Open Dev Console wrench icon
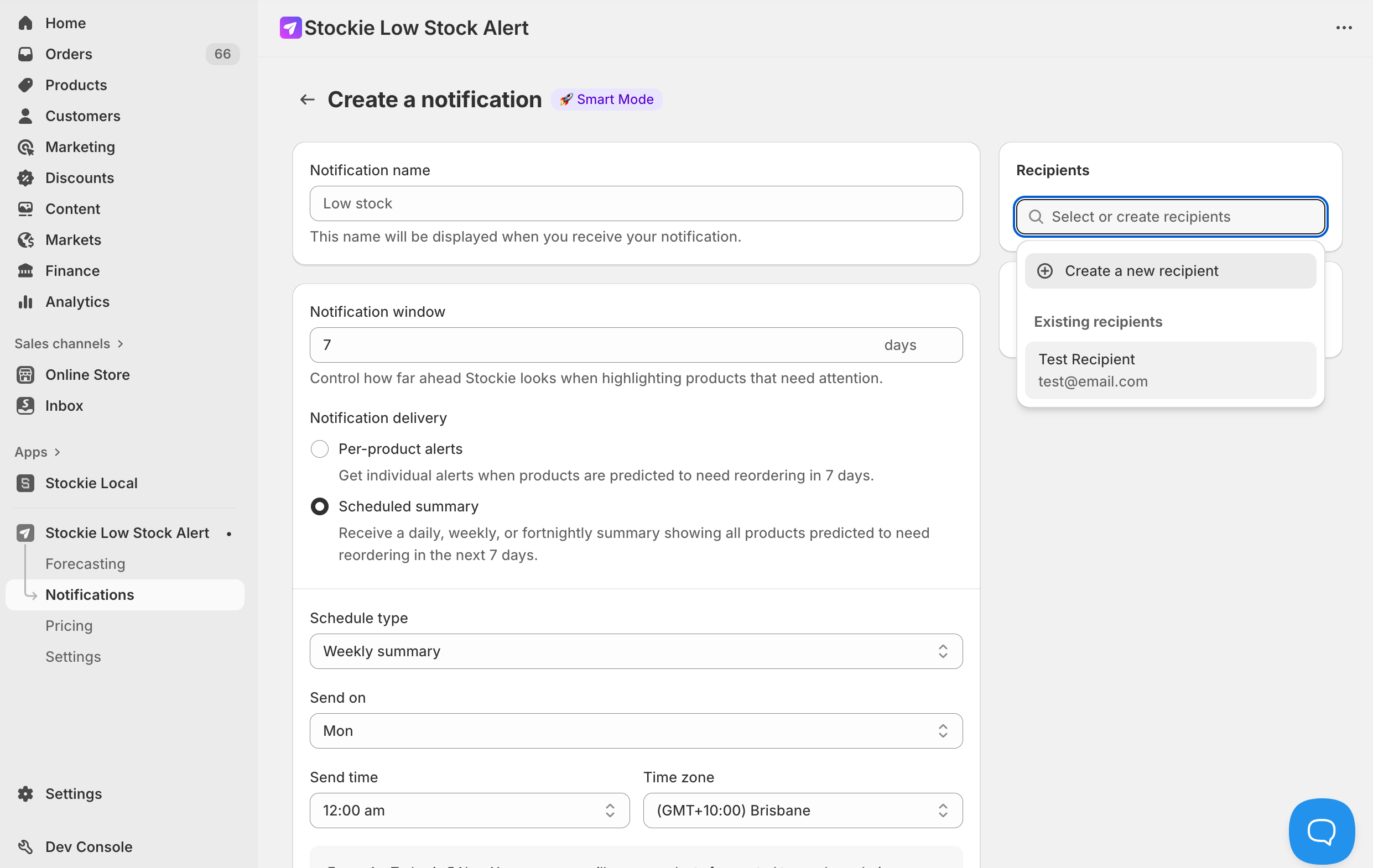 click(x=25, y=846)
